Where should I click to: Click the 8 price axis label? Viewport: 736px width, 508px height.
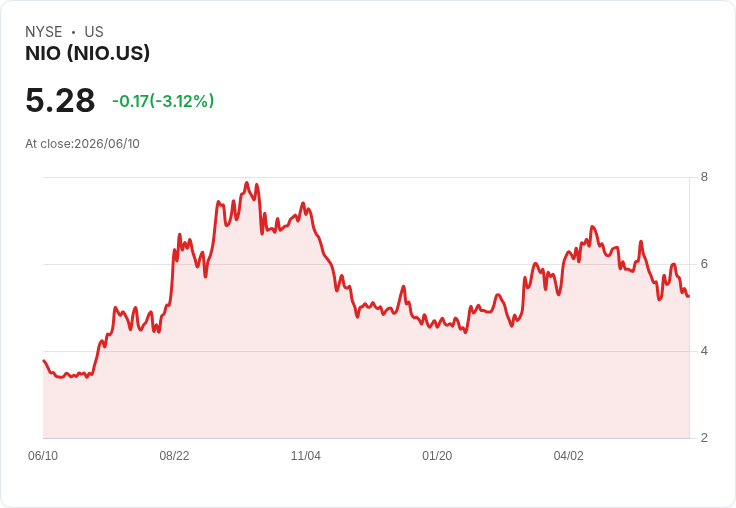pos(704,177)
